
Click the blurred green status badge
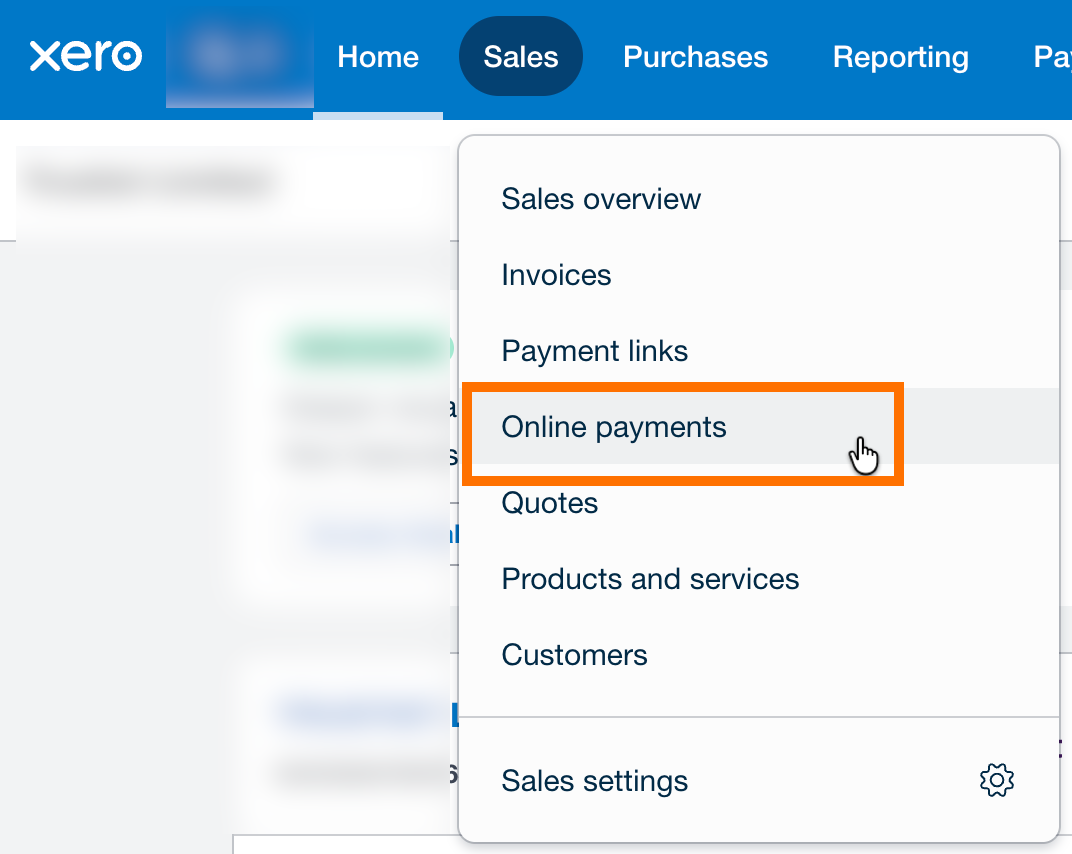pyautogui.click(x=368, y=349)
